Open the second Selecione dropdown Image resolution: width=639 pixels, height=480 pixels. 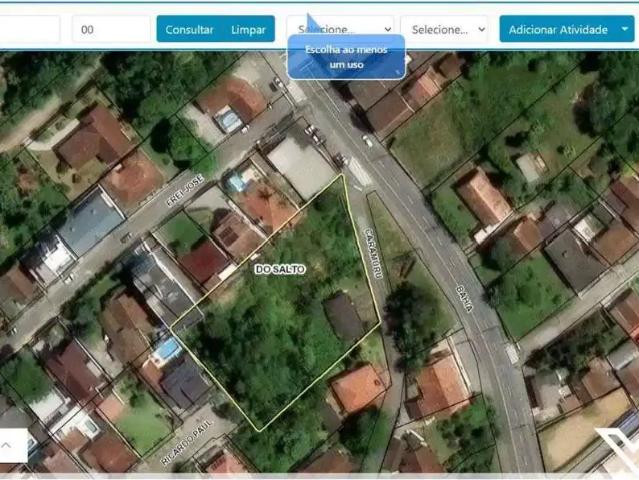444,29
